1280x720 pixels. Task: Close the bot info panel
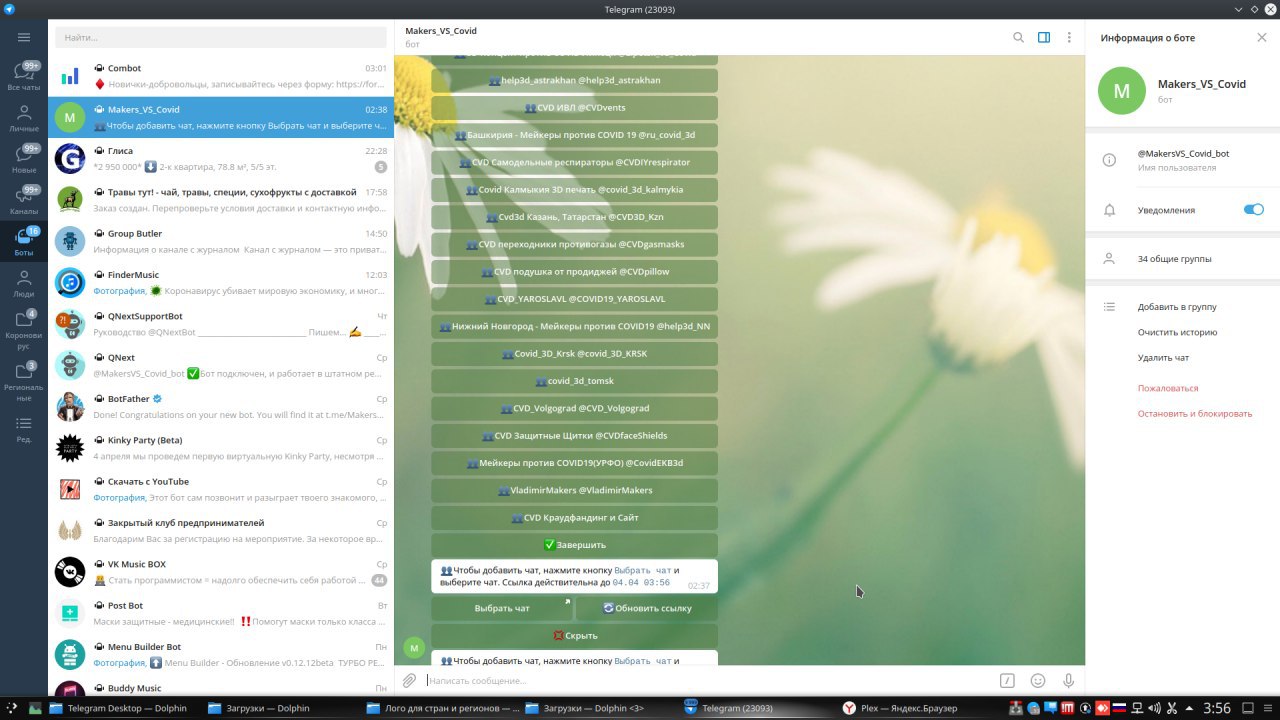tap(1261, 37)
